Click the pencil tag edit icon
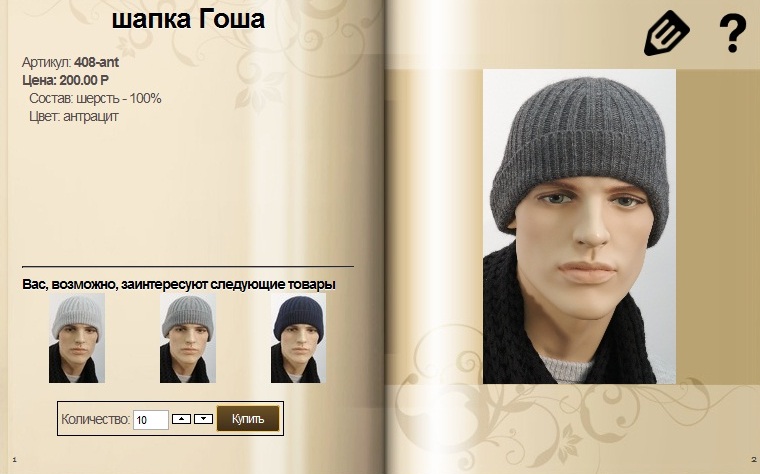Viewport: 760px width, 474px height. (667, 33)
